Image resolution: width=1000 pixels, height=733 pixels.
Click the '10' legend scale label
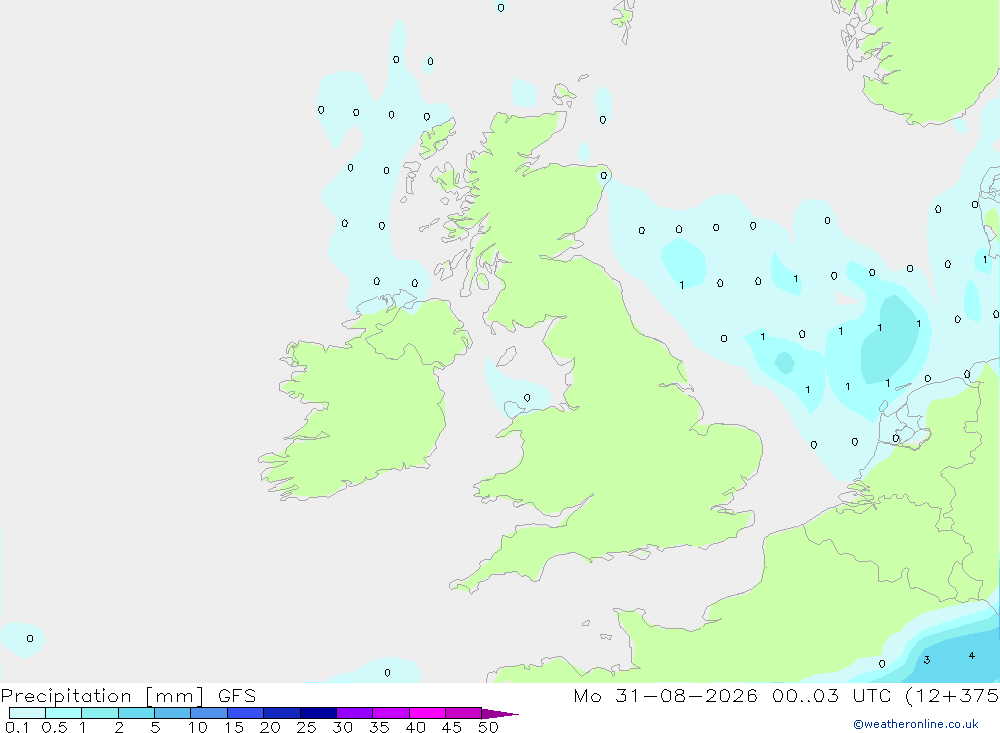[x=198, y=727]
